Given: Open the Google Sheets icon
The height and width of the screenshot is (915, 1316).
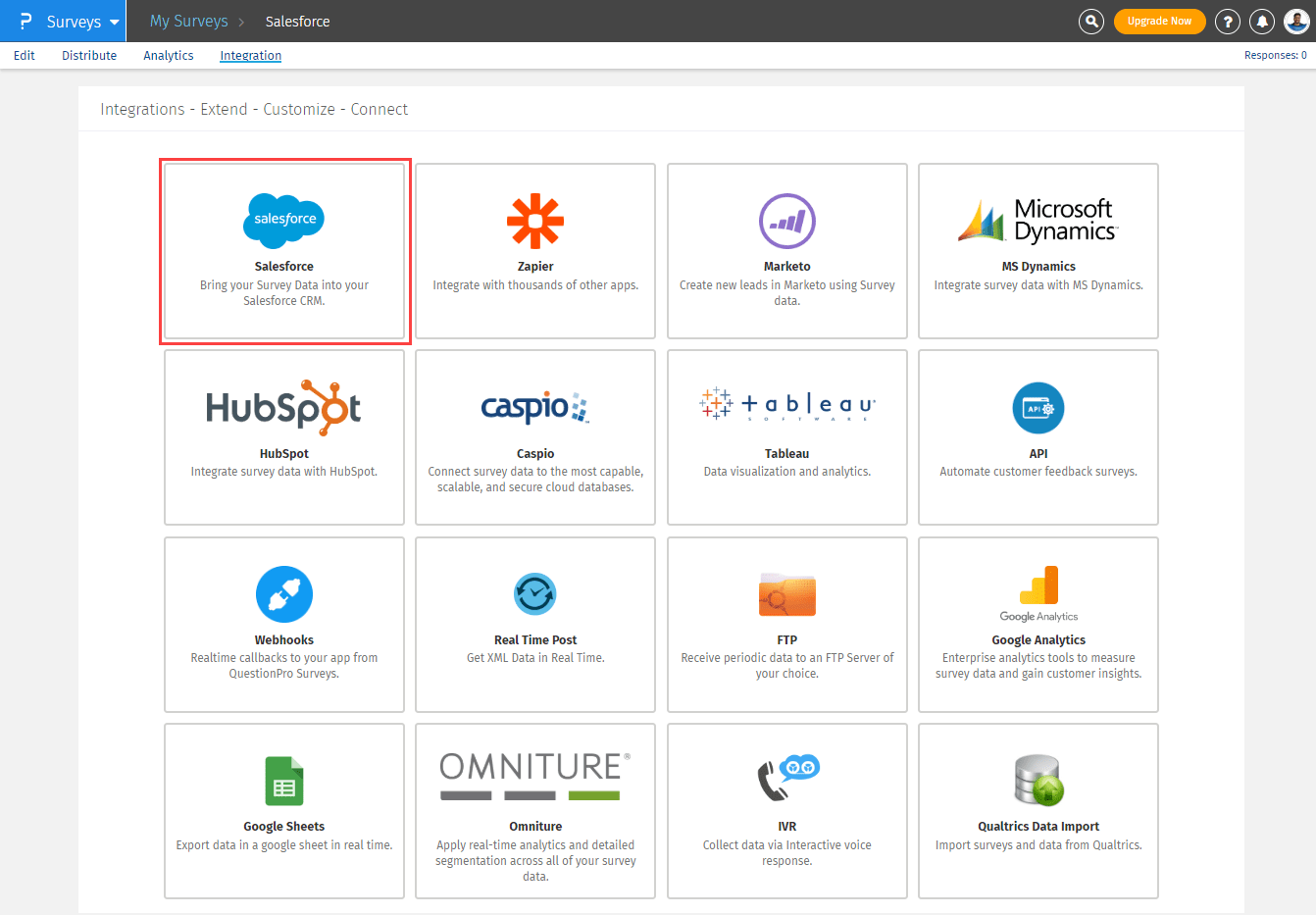Looking at the screenshot, I should pos(283,781).
